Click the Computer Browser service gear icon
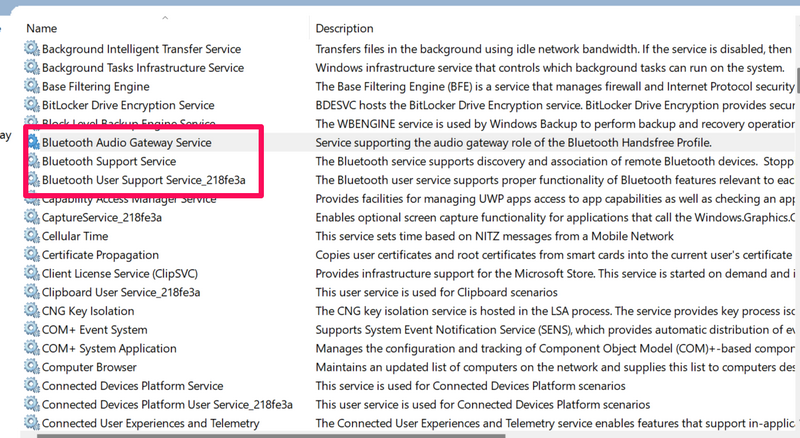This screenshot has height=438, width=800. click(32, 367)
